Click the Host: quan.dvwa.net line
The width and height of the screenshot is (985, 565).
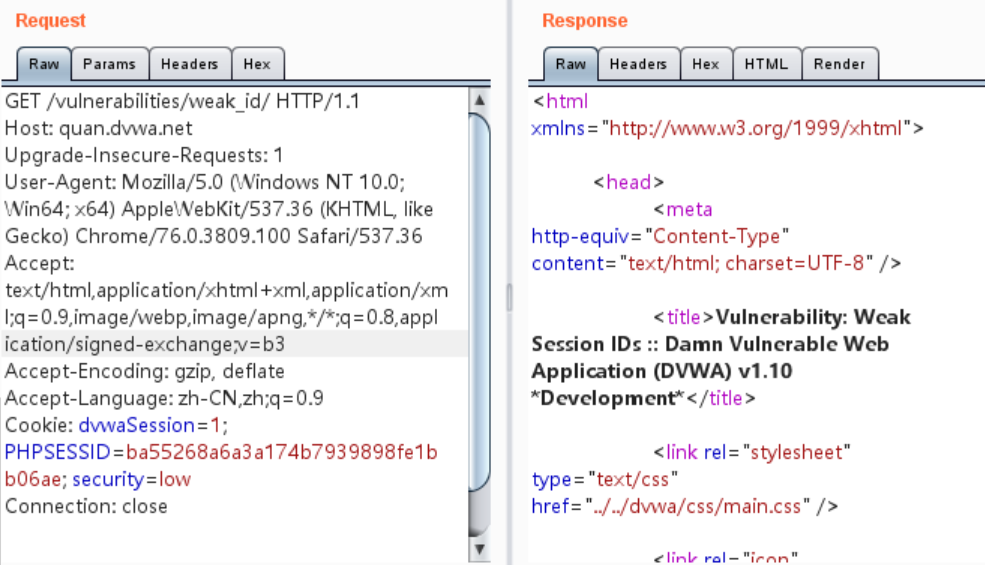[x=99, y=128]
